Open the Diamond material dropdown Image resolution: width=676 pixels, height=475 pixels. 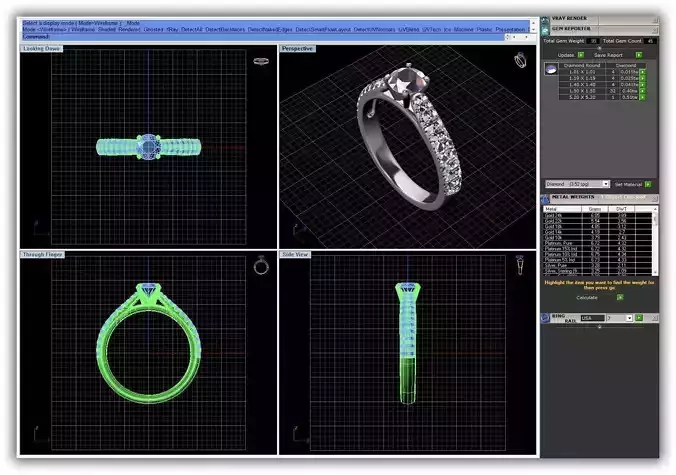pyautogui.click(x=606, y=184)
